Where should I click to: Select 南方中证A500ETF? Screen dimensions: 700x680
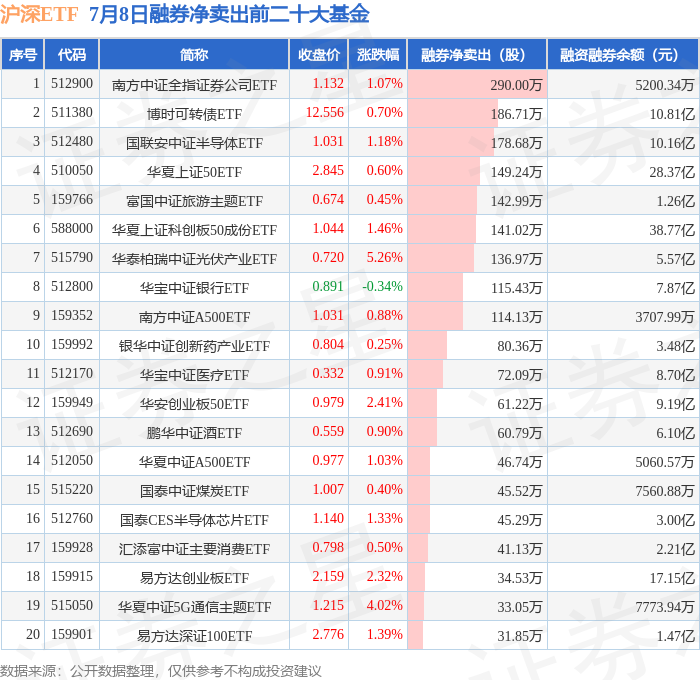click(x=194, y=317)
